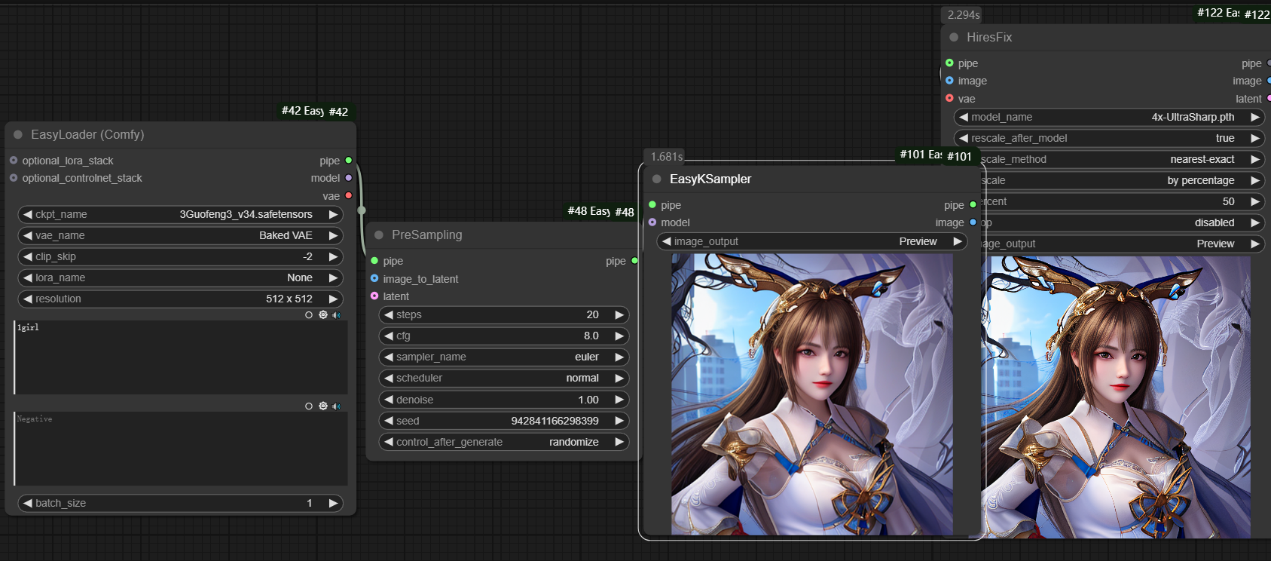Click the denoise value slider field
The width and height of the screenshot is (1271, 561).
coord(504,399)
